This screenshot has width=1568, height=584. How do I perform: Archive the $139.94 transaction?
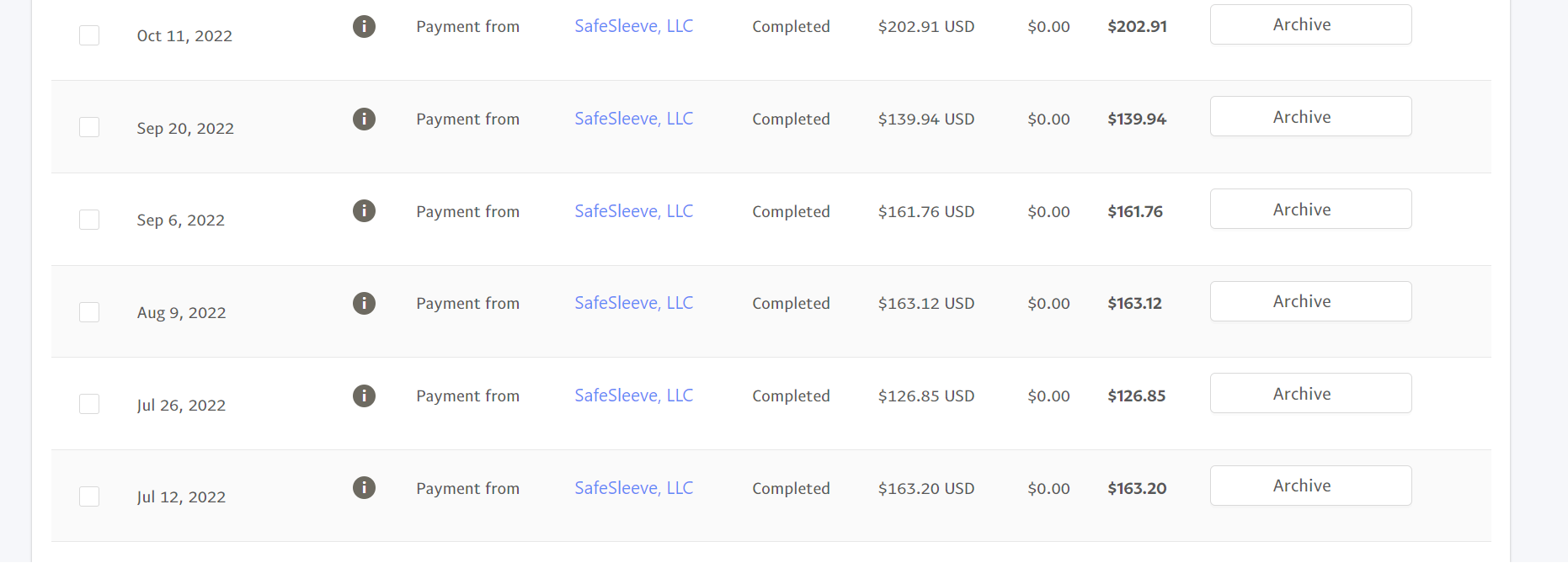[x=1310, y=116]
